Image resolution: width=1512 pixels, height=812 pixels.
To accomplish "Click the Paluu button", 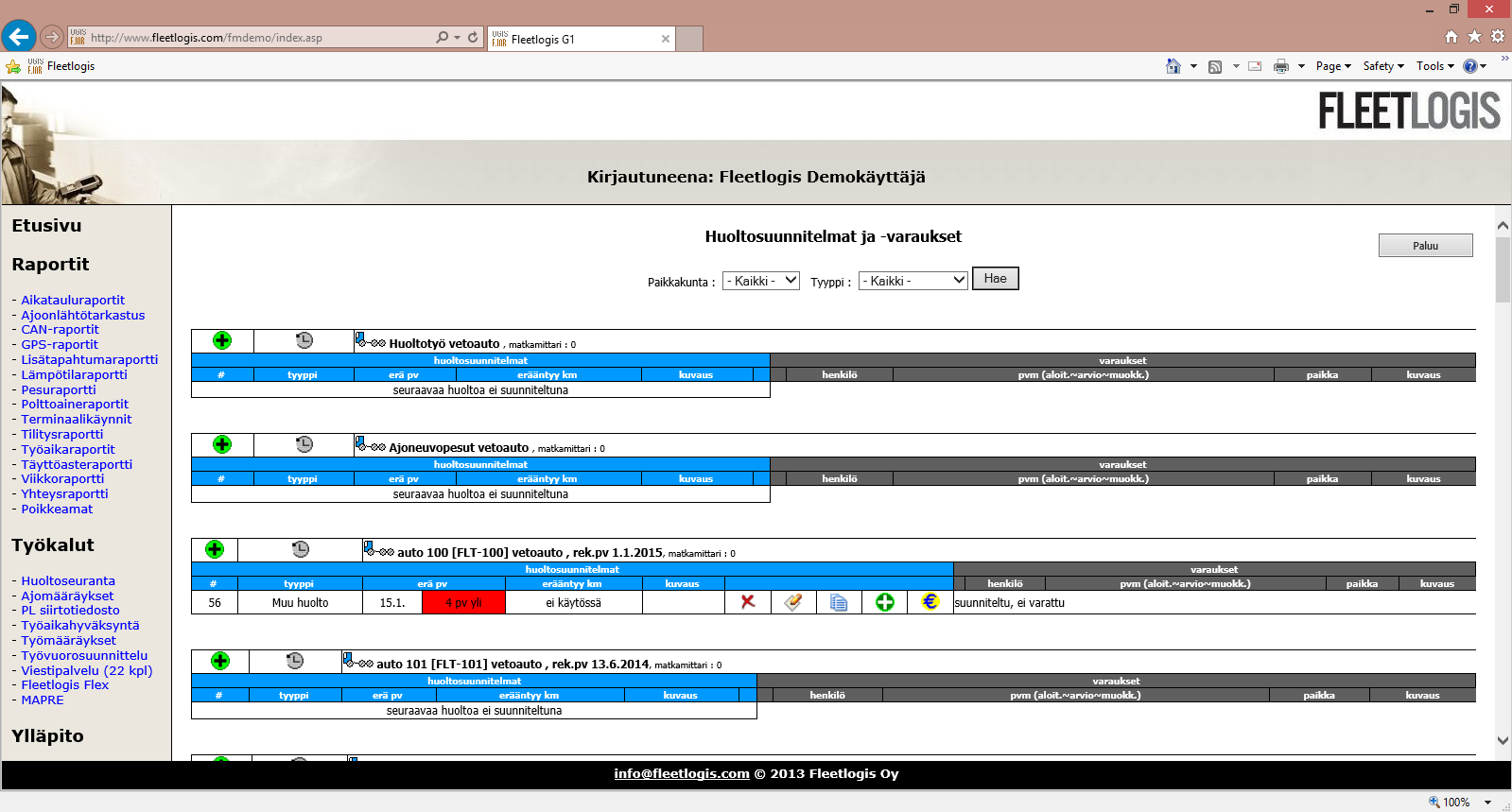I will [x=1425, y=246].
